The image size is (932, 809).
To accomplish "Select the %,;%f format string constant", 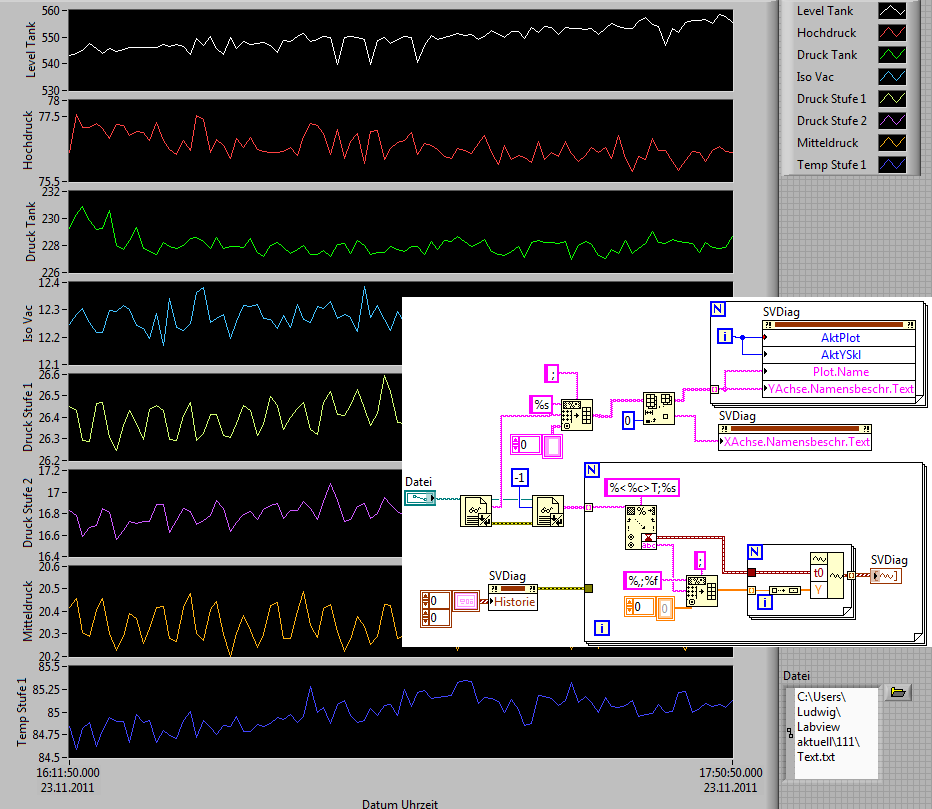I will pos(643,580).
